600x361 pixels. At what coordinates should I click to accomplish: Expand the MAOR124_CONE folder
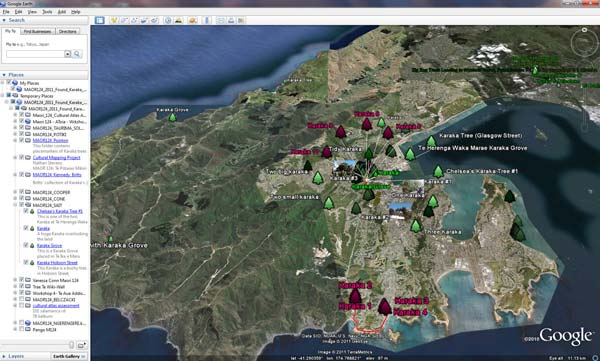coord(16,199)
